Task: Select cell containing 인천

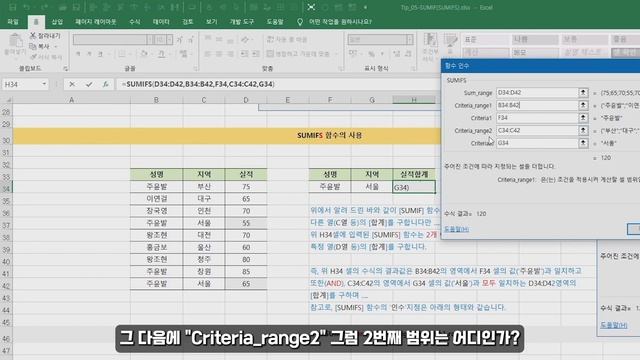Action: click(204, 211)
